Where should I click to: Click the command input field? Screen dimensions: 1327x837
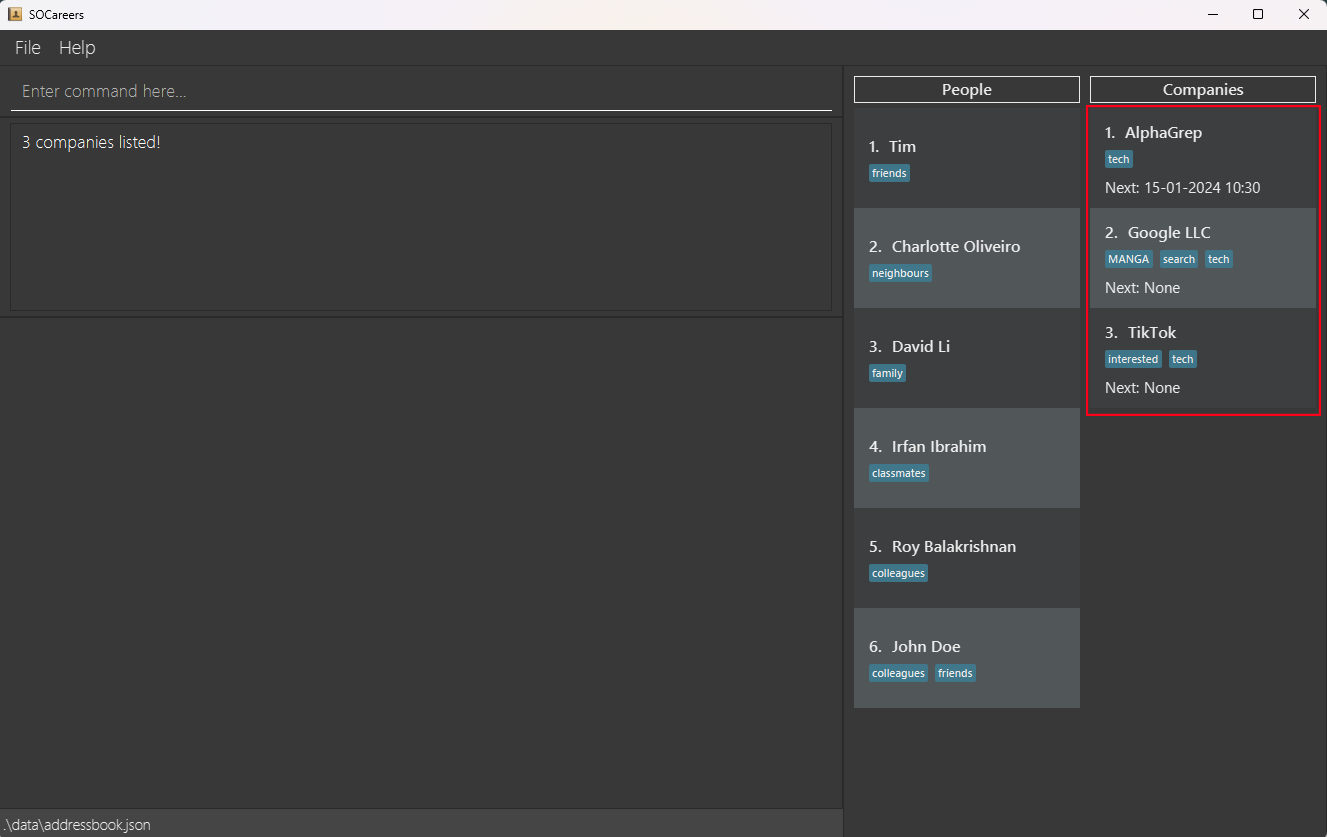tap(420, 91)
